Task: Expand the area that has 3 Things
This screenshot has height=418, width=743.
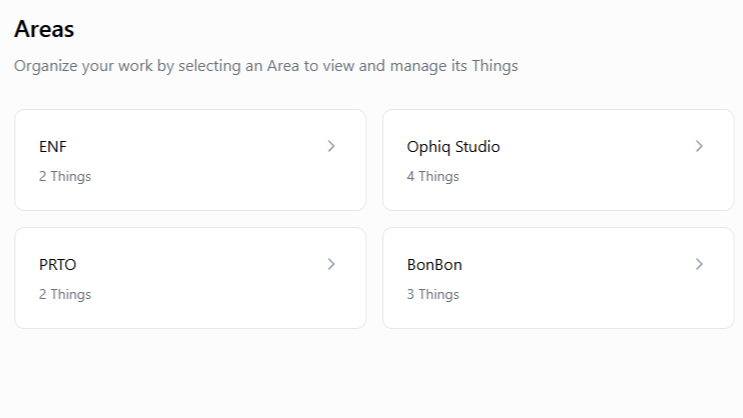Action: [x=558, y=278]
